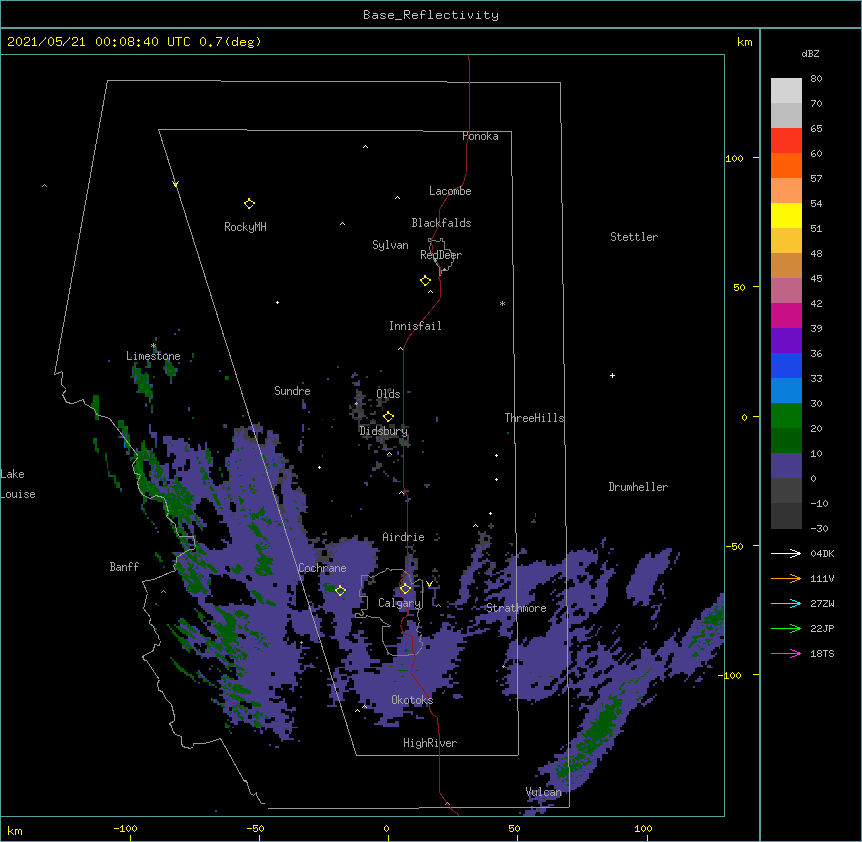
Task: Click the Base_Reflectivity title text
Action: tap(431, 15)
